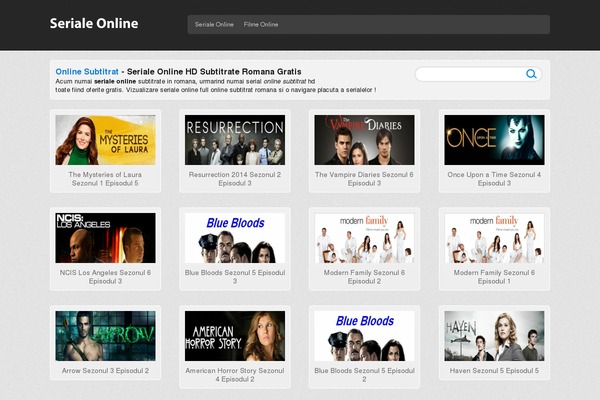
Task: Open the American Horror Story poster thumbnail
Action: [x=235, y=336]
